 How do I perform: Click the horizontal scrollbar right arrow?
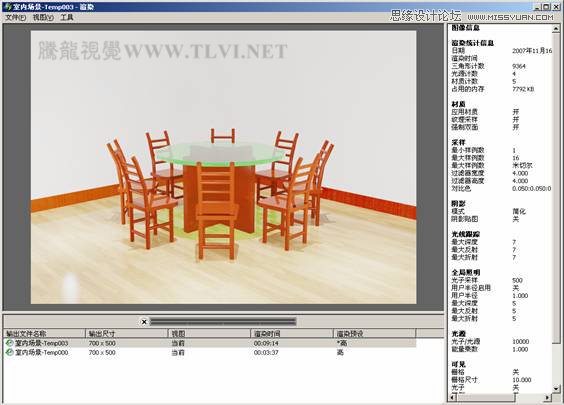pyautogui.click(x=548, y=397)
